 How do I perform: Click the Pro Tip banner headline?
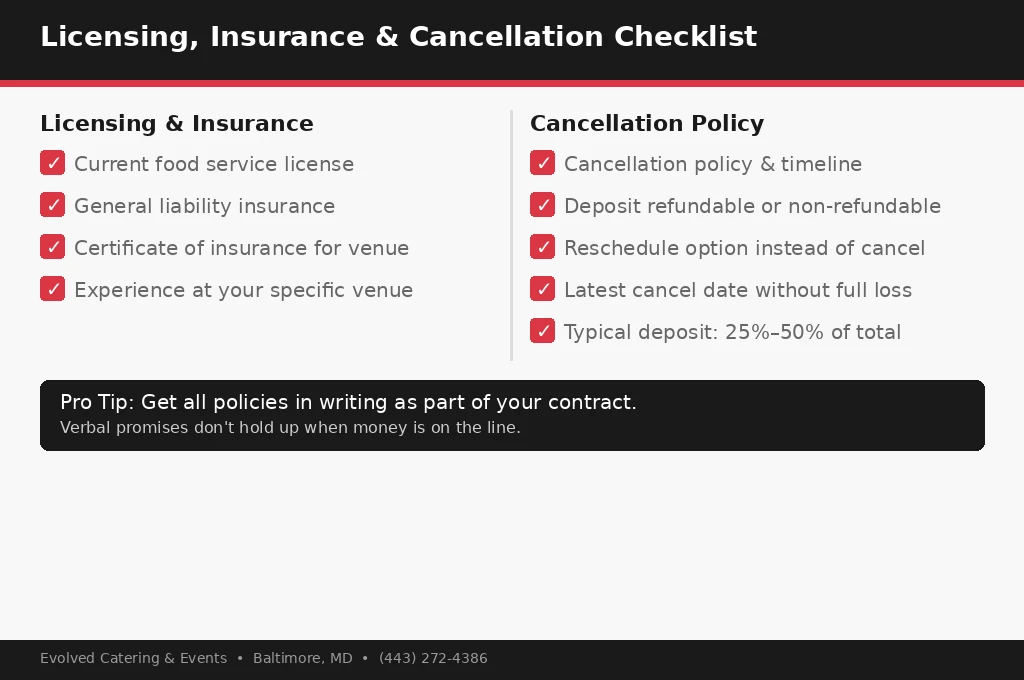pyautogui.click(x=348, y=402)
